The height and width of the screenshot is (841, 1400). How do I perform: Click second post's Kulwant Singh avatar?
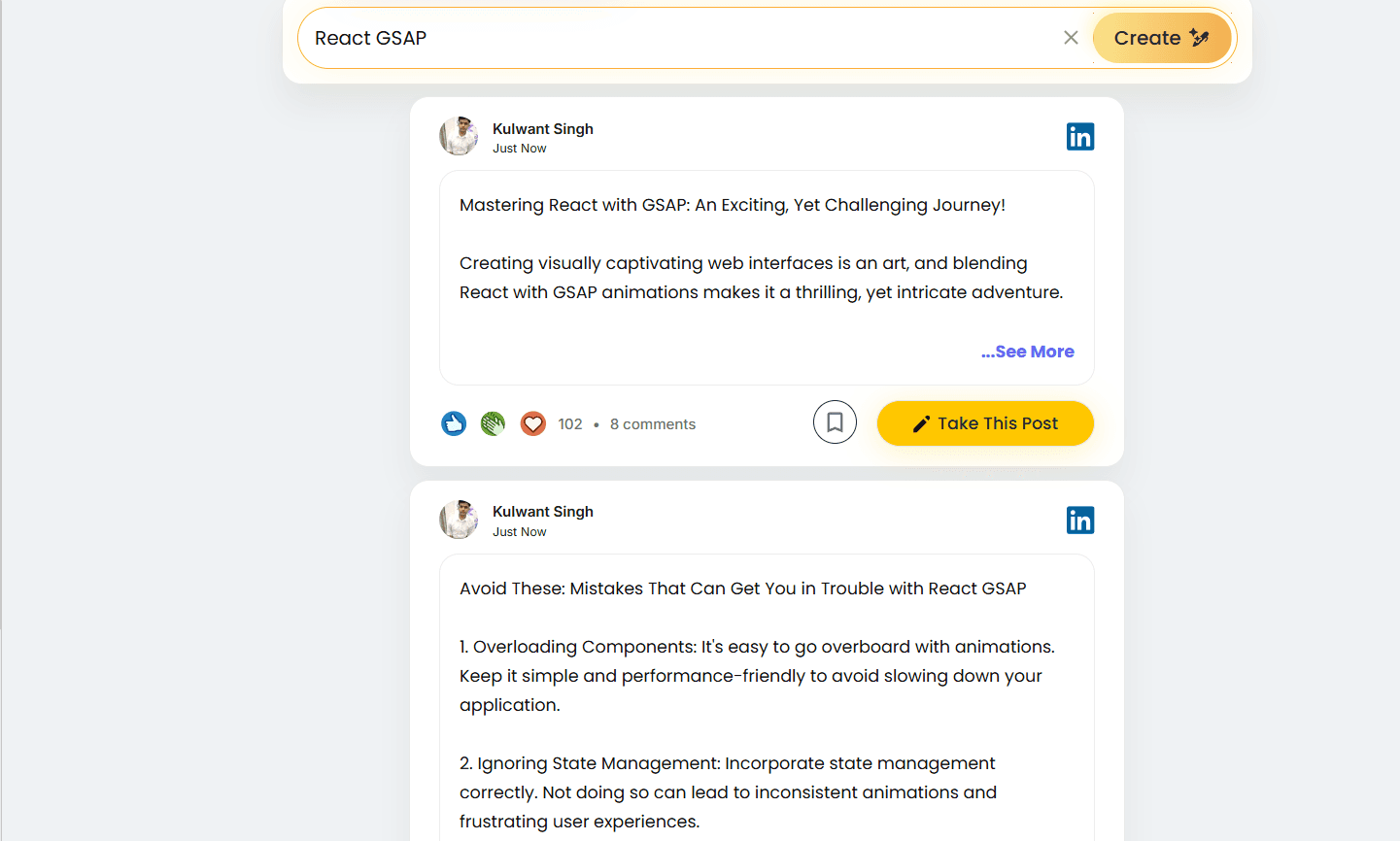[459, 520]
